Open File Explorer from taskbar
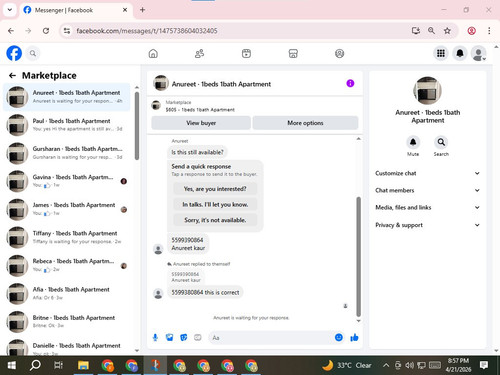This screenshot has width=500, height=375. point(83,365)
